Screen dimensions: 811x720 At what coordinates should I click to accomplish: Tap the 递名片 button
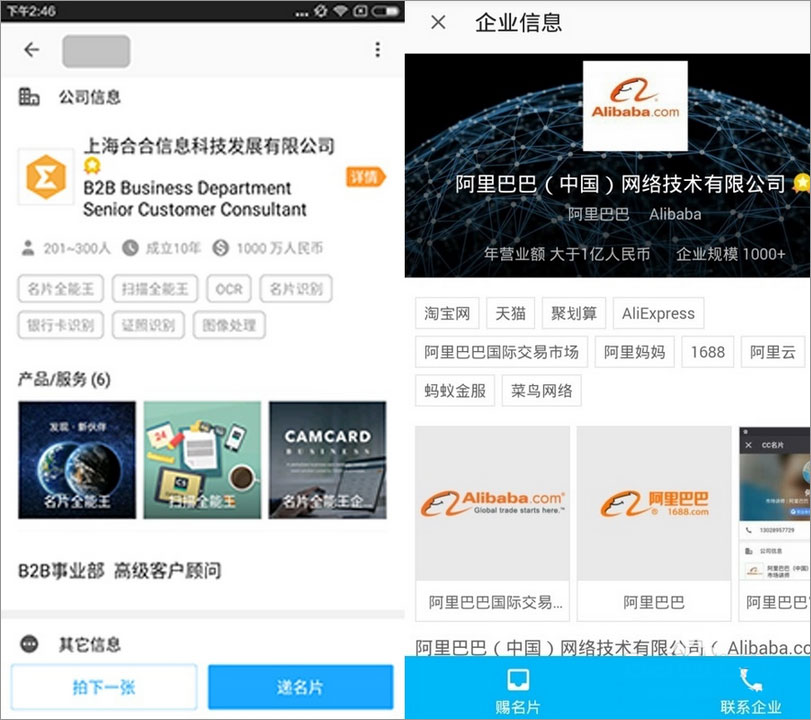tap(301, 687)
